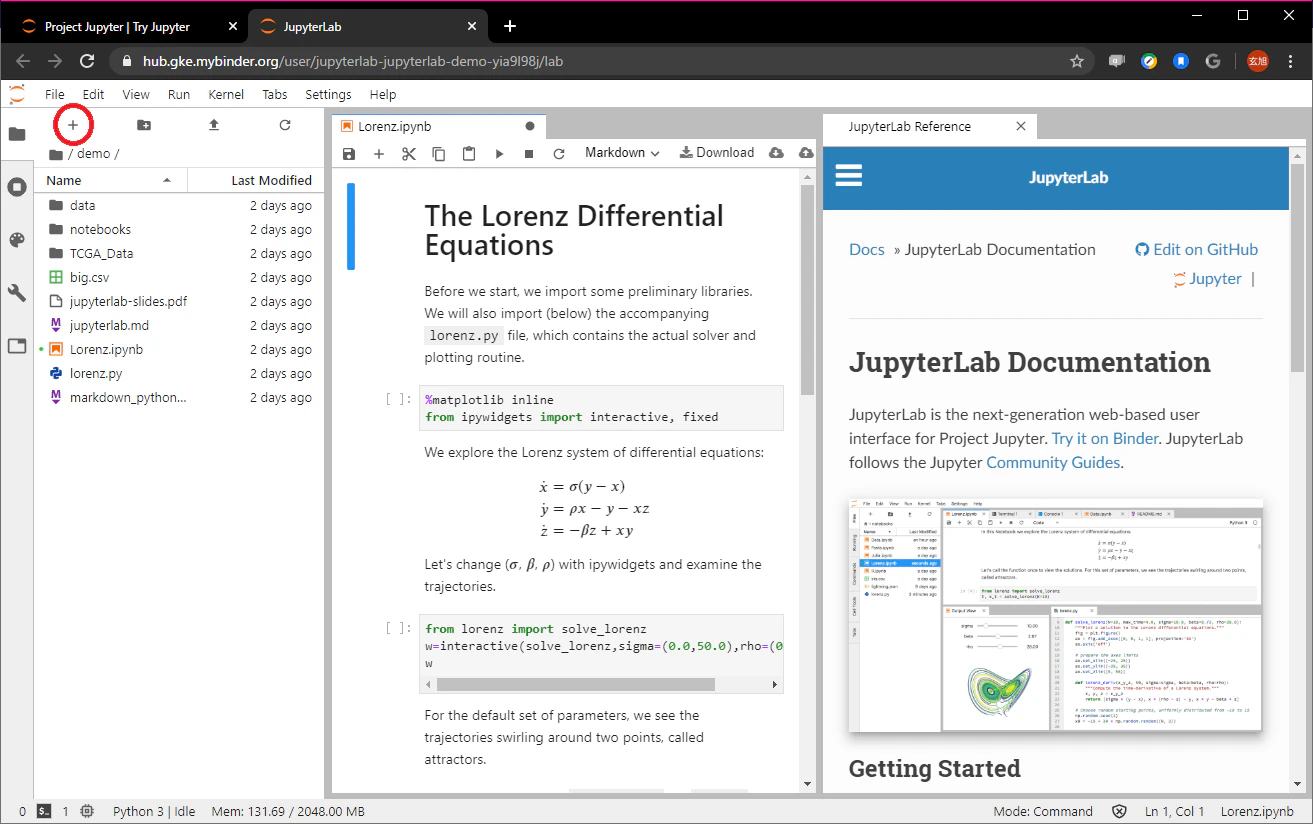Viewport: 1313px width, 824px height.
Task: Click the New Launcher plus icon
Action: [72, 125]
